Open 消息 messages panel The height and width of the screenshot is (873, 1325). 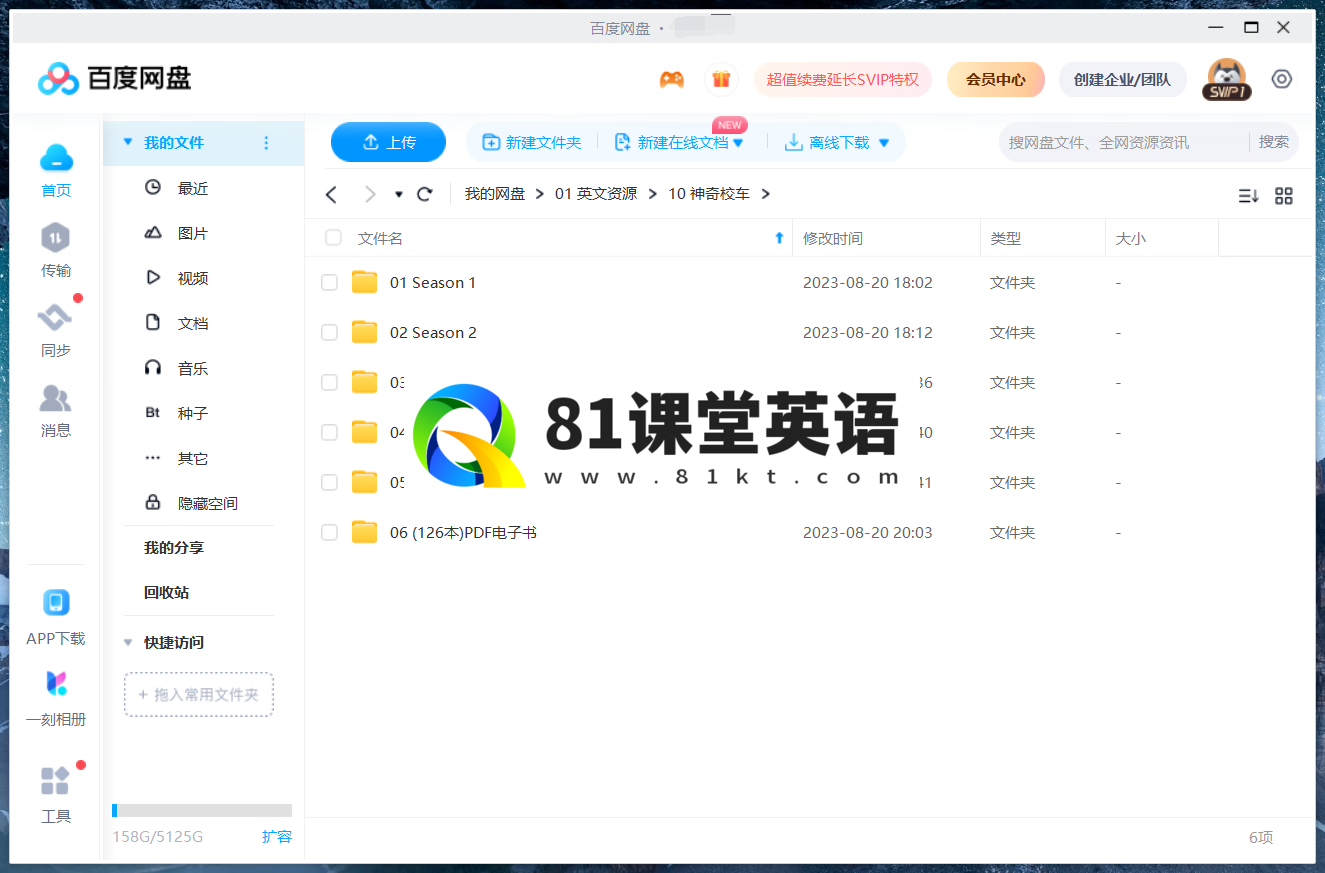coord(56,398)
